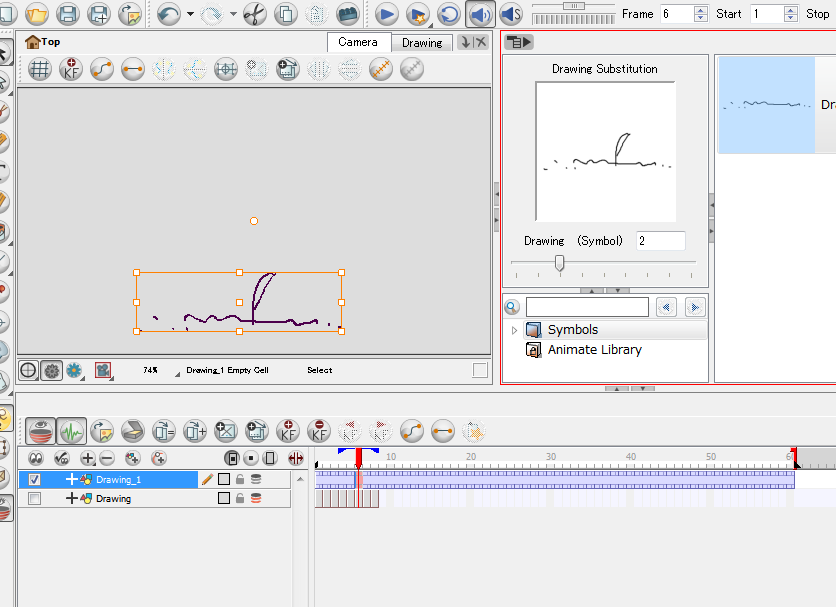Open the Redo history dropdown arrow
This screenshot has width=836, height=607.
(233, 14)
